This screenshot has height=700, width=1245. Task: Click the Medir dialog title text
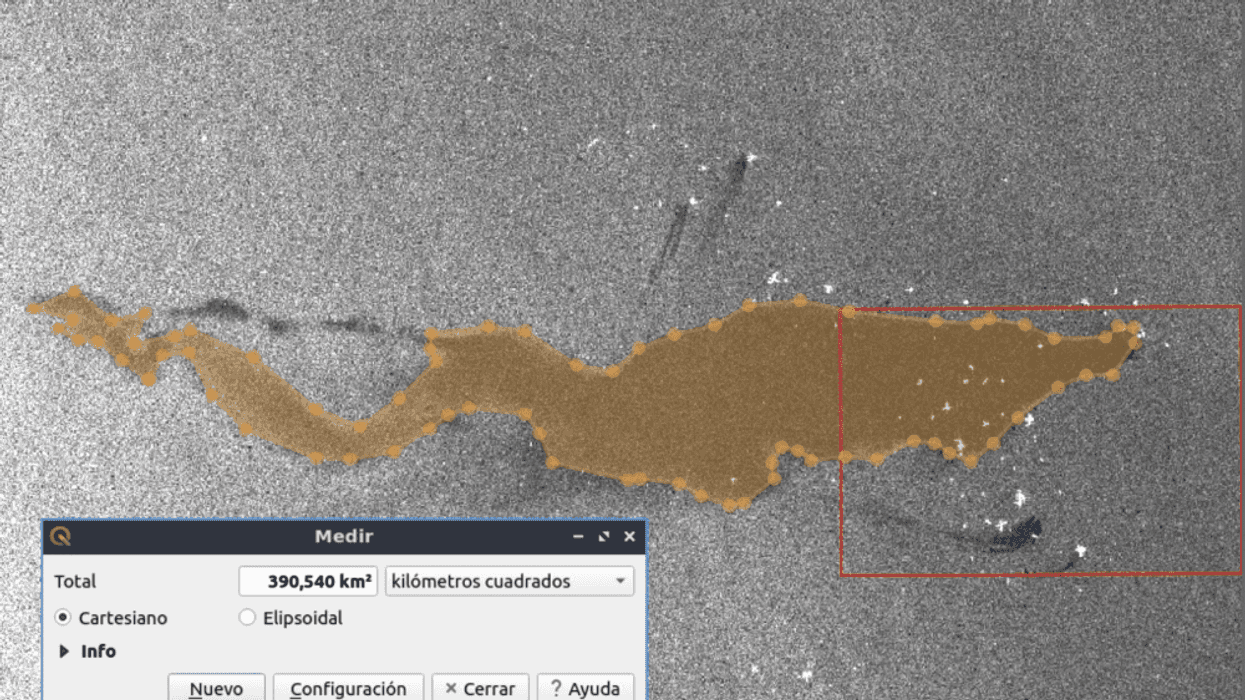point(344,537)
